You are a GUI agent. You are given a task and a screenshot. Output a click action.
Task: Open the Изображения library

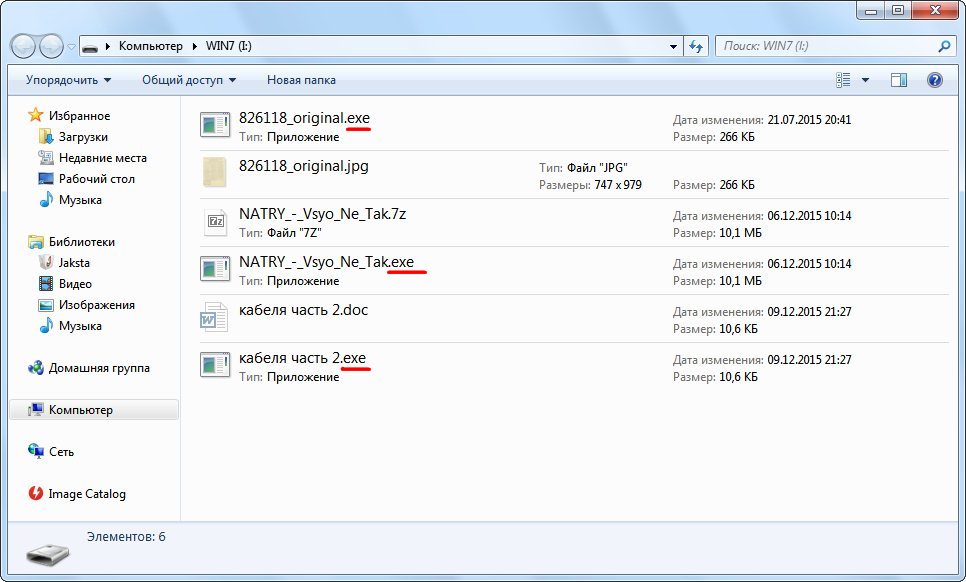click(97, 305)
